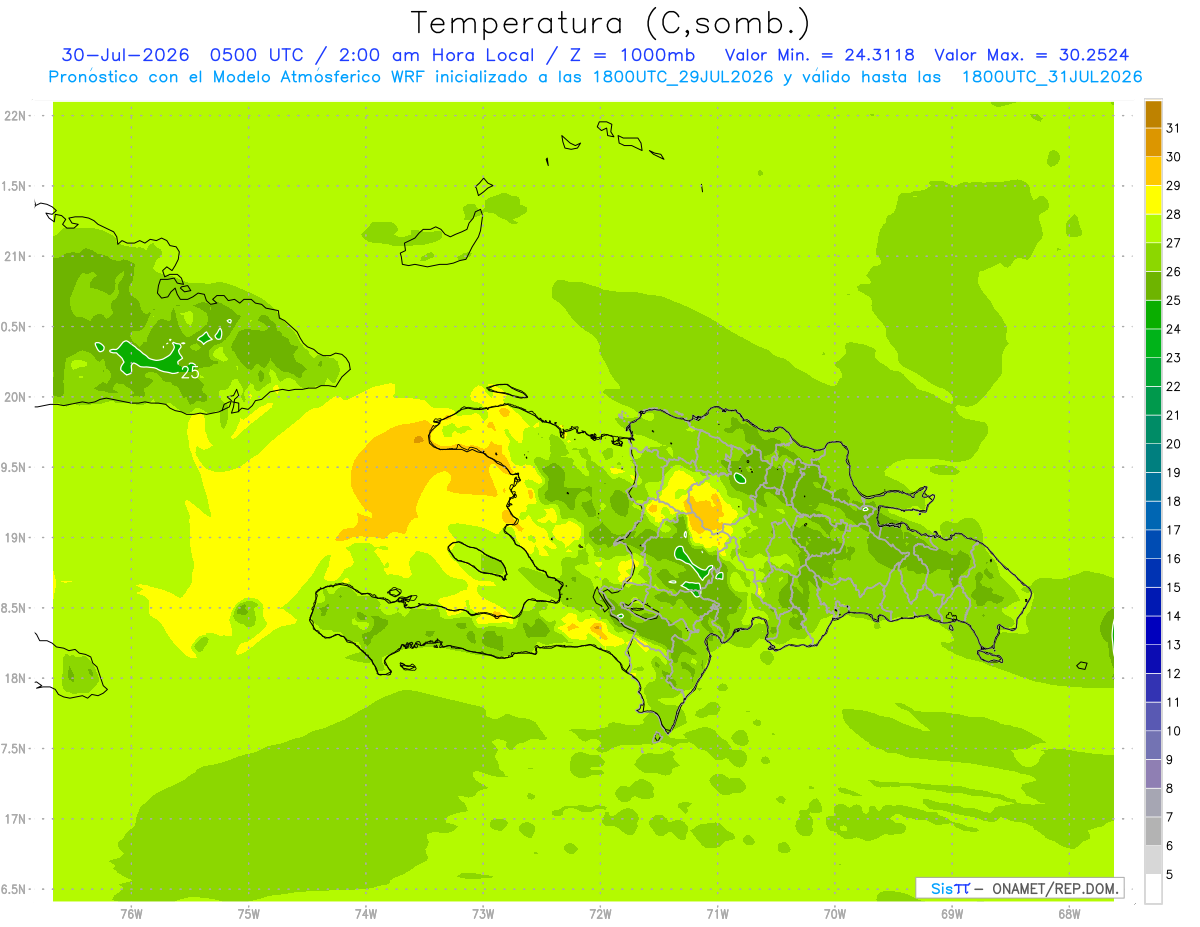
Task: Click the lime legend swatch between 27 and 28
Action: [1153, 228]
